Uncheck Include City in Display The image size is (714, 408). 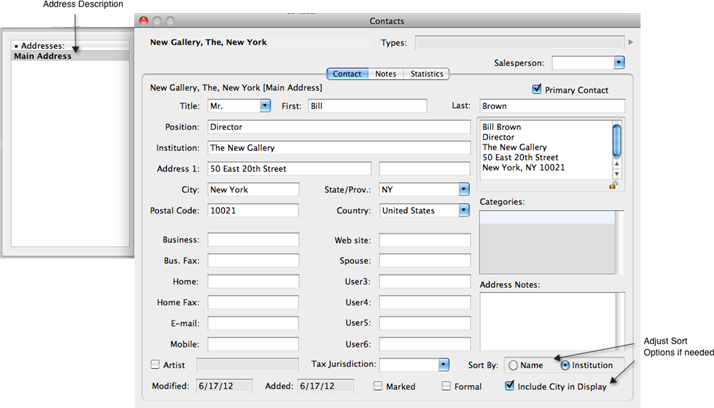(x=510, y=386)
